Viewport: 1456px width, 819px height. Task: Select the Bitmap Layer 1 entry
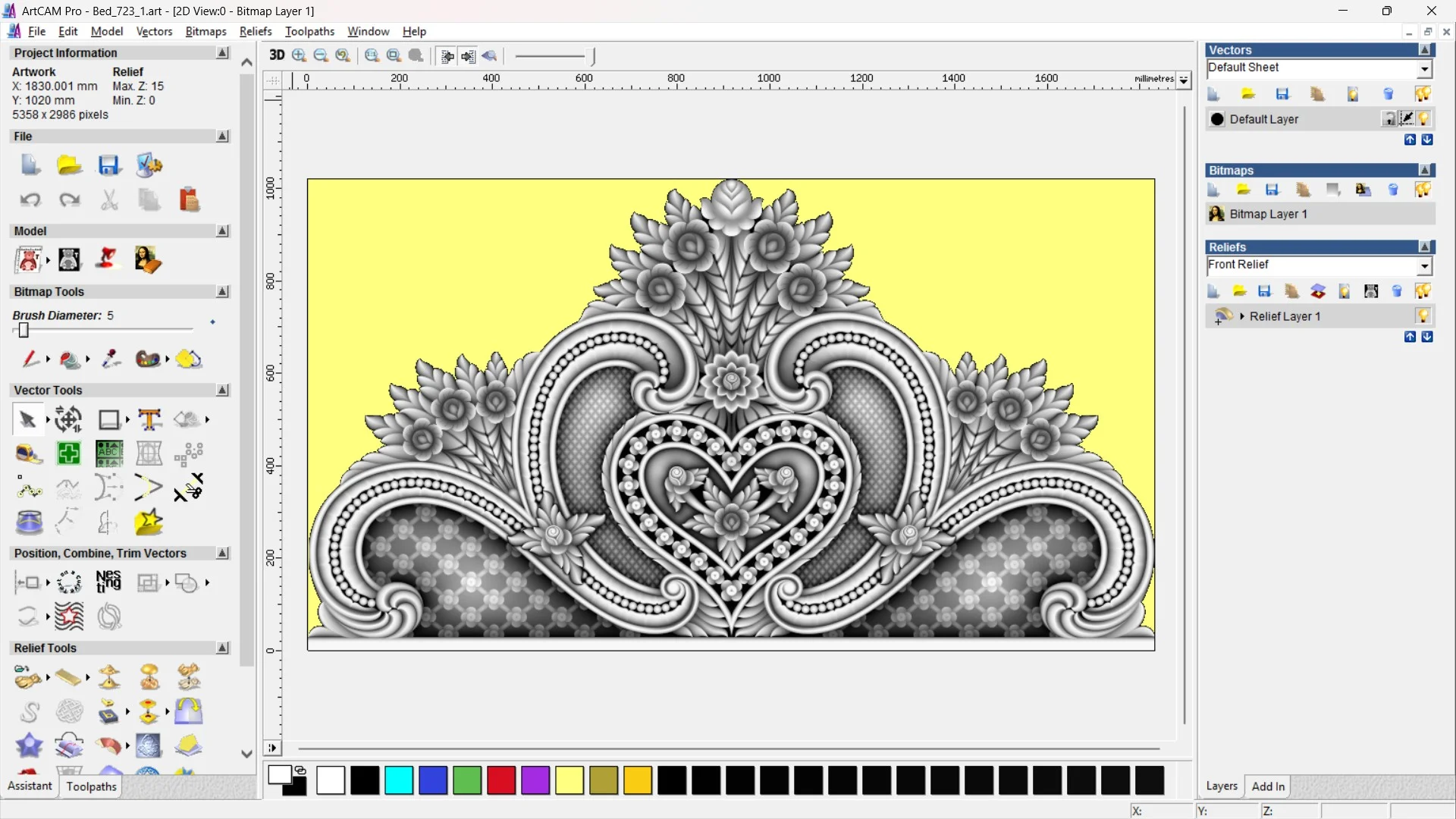coord(1268,214)
